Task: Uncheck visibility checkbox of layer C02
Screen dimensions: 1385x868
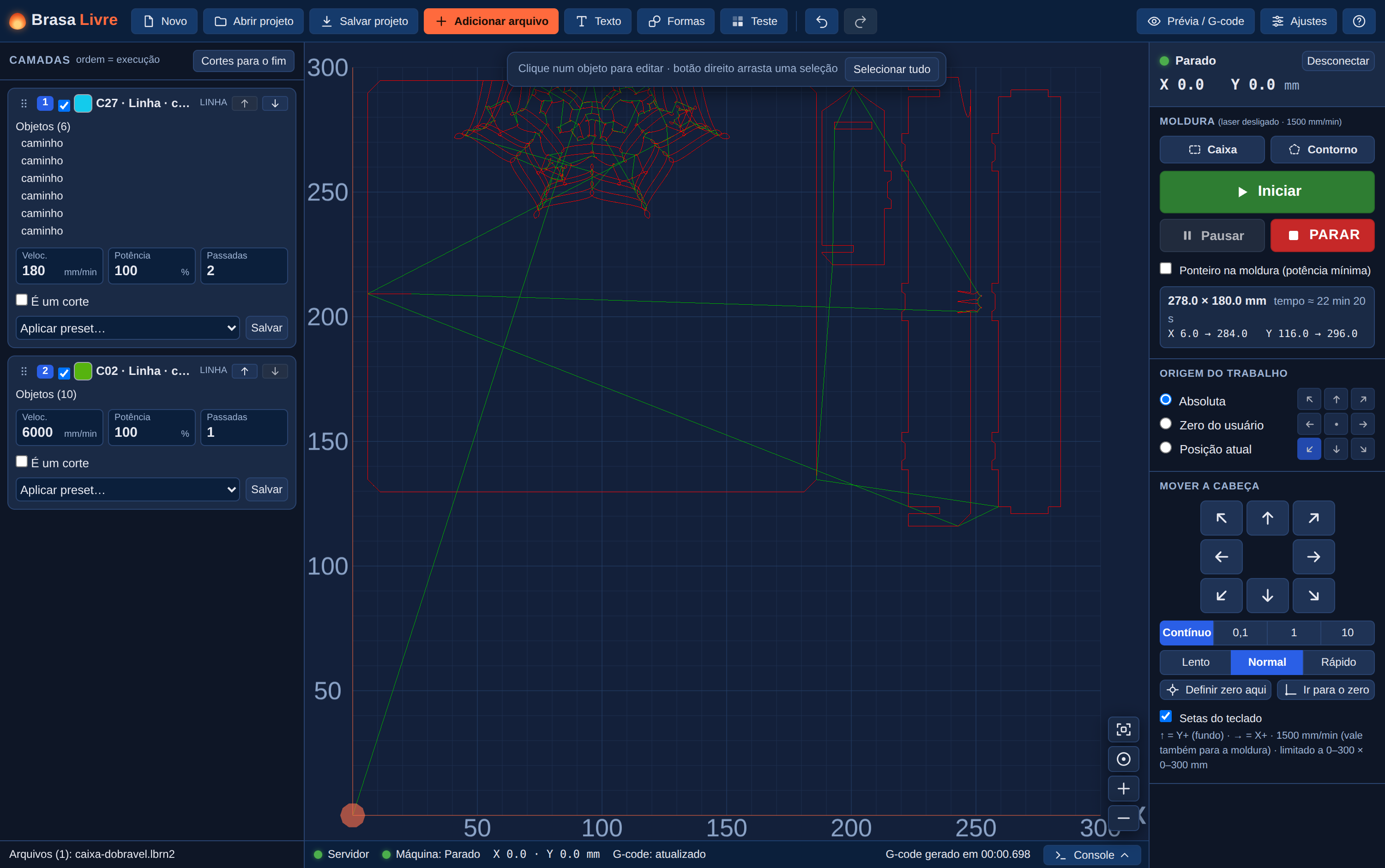Action: pyautogui.click(x=64, y=373)
